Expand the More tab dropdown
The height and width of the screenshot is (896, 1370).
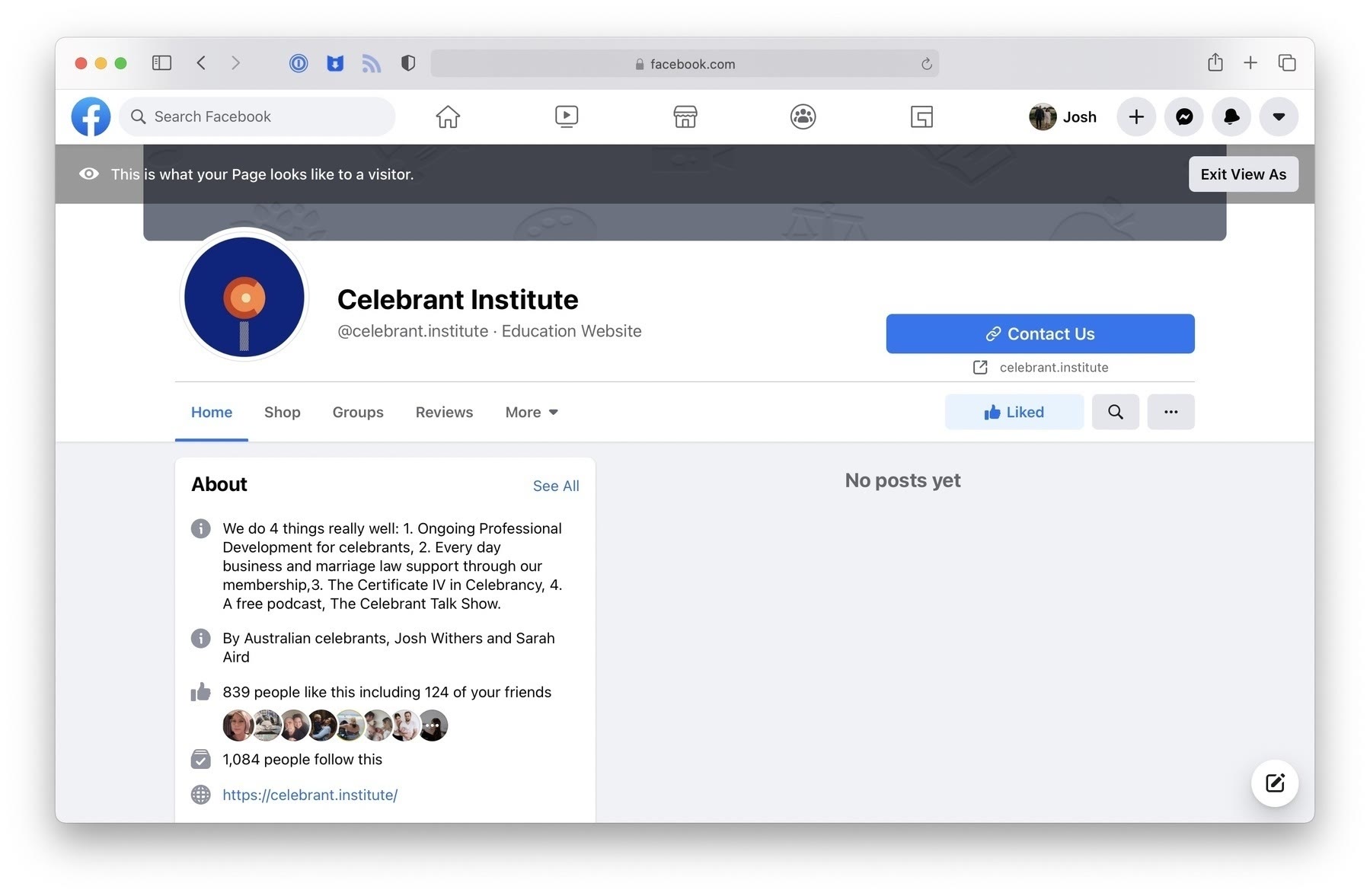(532, 412)
